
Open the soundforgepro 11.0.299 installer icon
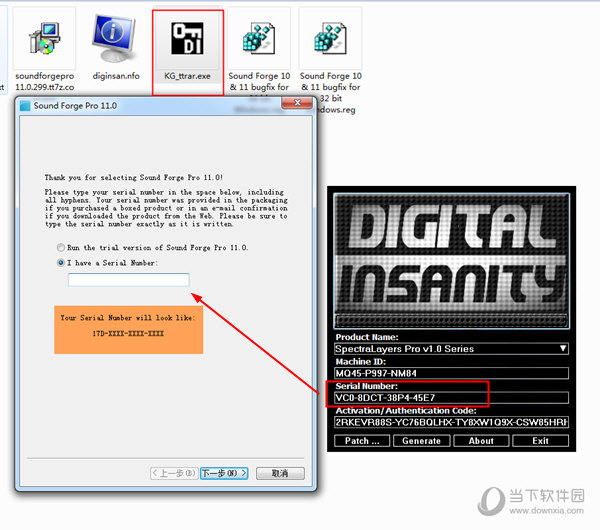click(x=44, y=38)
